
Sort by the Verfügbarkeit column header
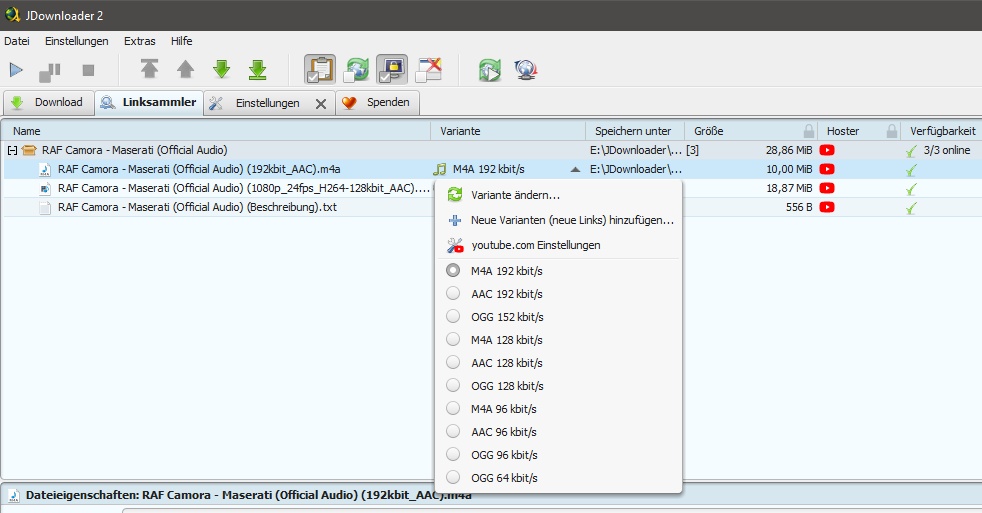tap(942, 131)
